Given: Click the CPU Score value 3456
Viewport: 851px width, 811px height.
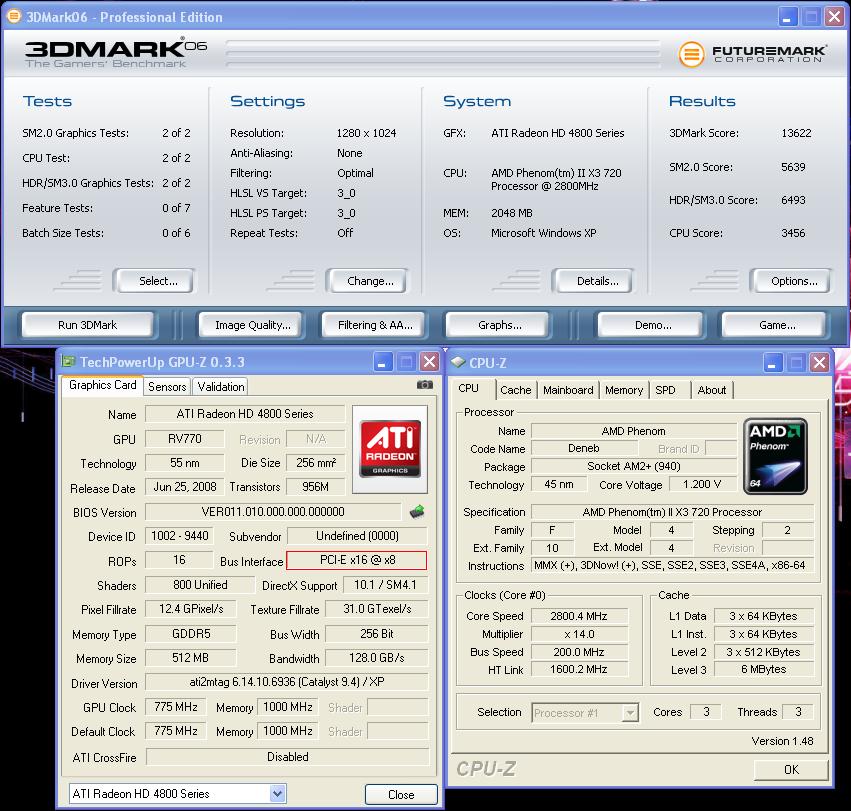Looking at the screenshot, I should (x=793, y=233).
